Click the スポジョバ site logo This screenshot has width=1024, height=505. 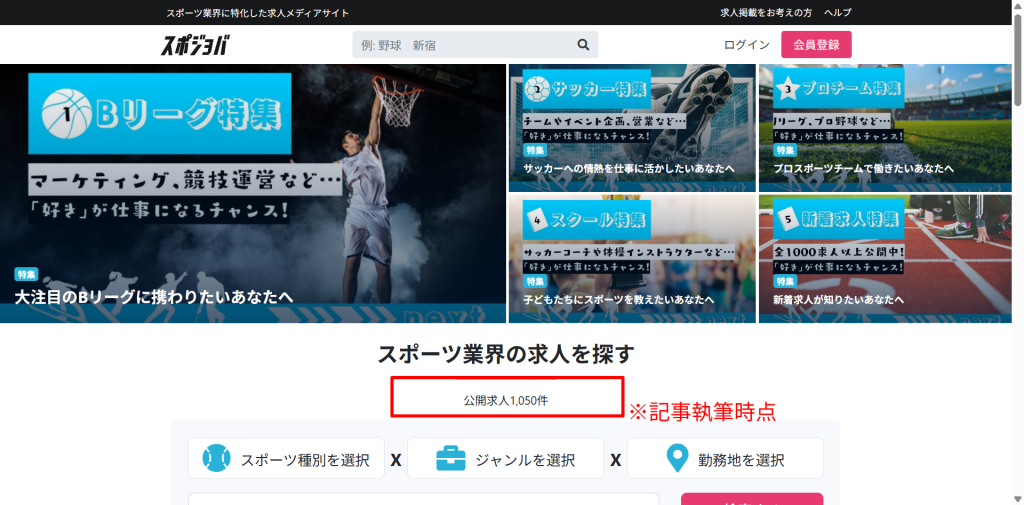tap(195, 45)
